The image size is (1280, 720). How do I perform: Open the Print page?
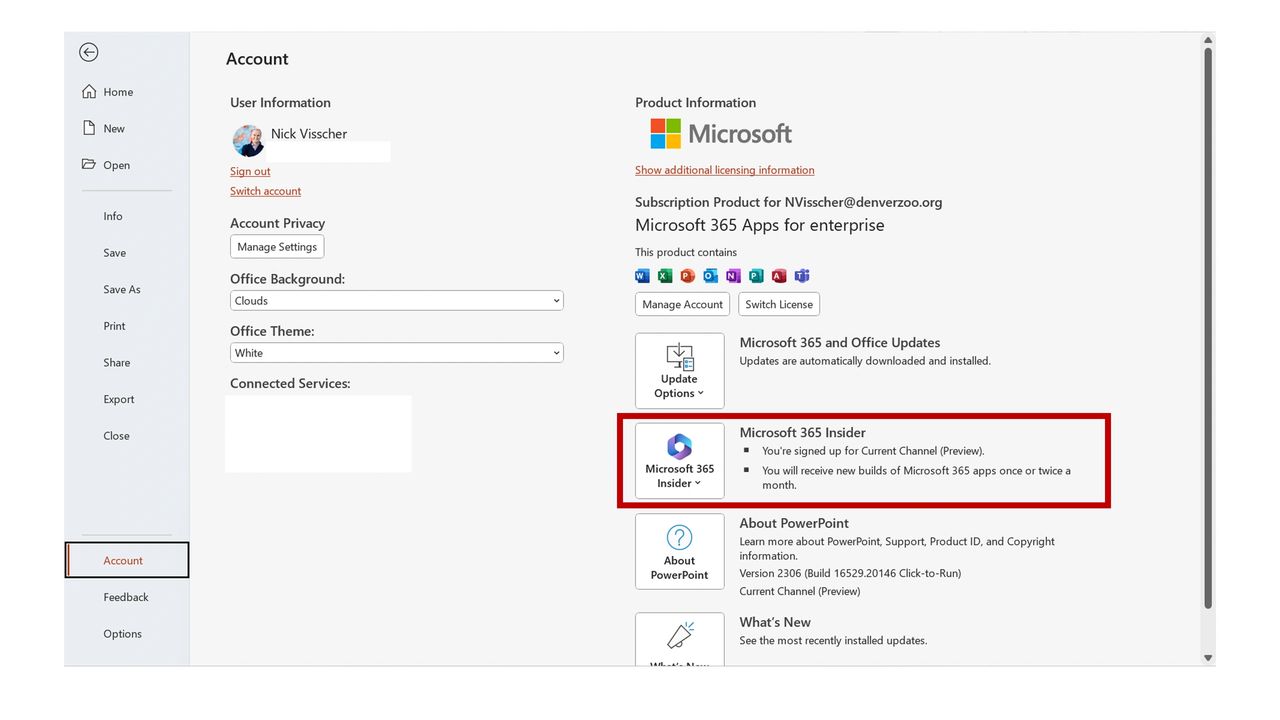tap(115, 326)
